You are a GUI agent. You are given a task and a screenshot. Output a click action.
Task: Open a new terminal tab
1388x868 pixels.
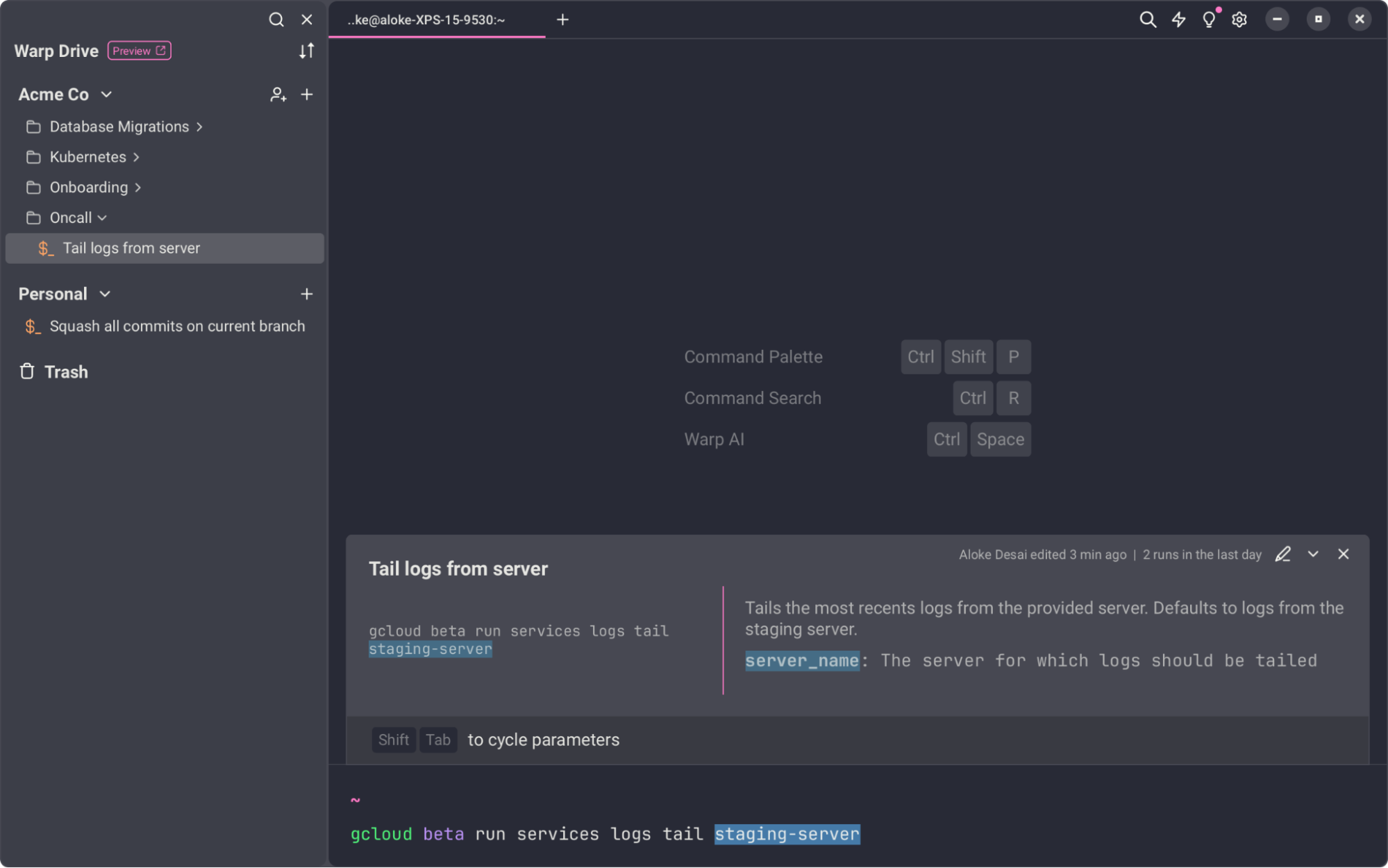(x=562, y=19)
